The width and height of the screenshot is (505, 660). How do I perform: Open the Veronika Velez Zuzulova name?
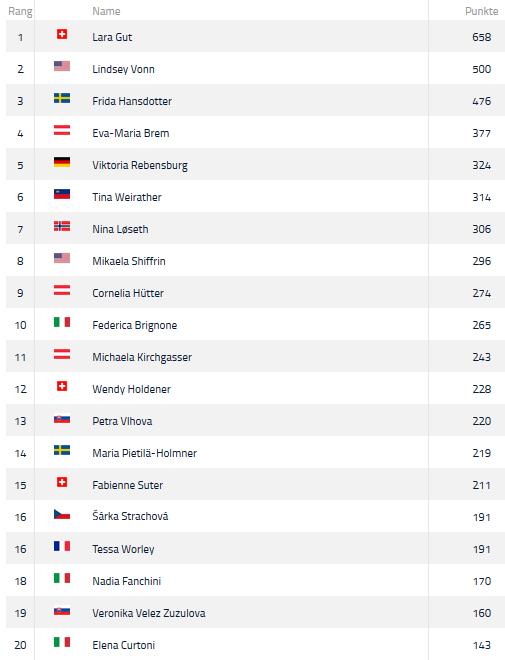point(149,613)
